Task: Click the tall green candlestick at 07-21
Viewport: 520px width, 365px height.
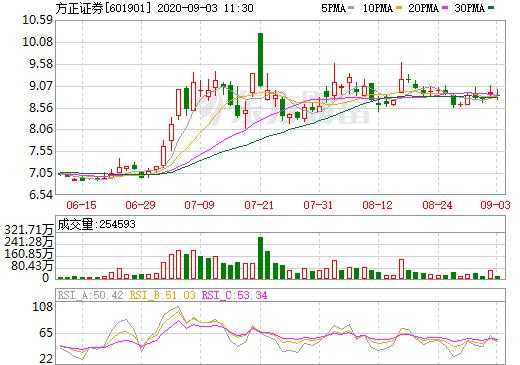Action: (260, 60)
